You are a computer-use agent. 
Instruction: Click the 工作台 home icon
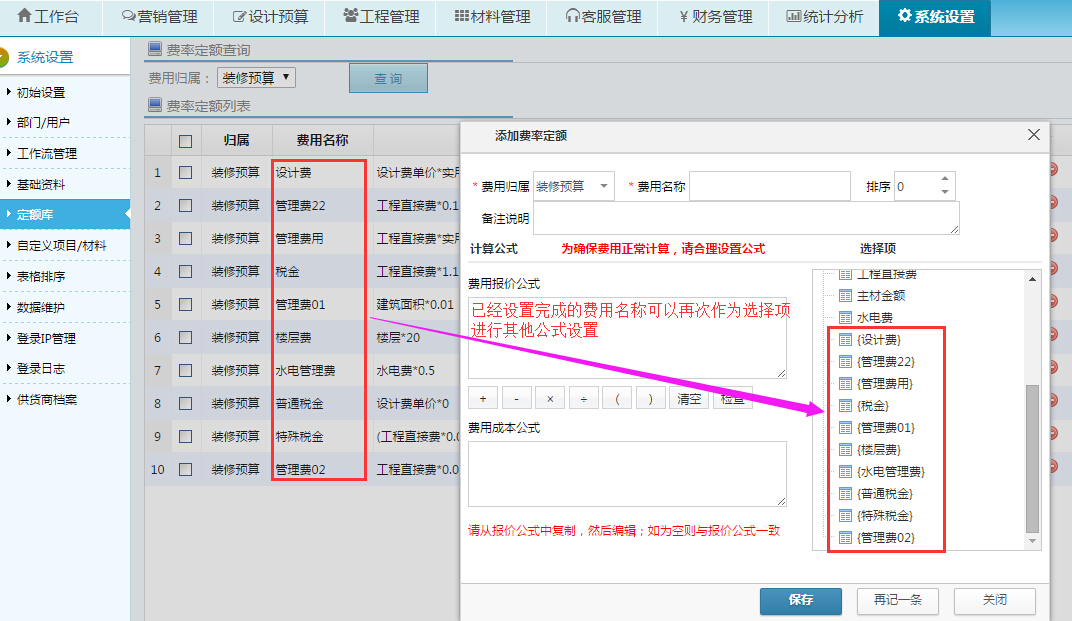(25, 17)
